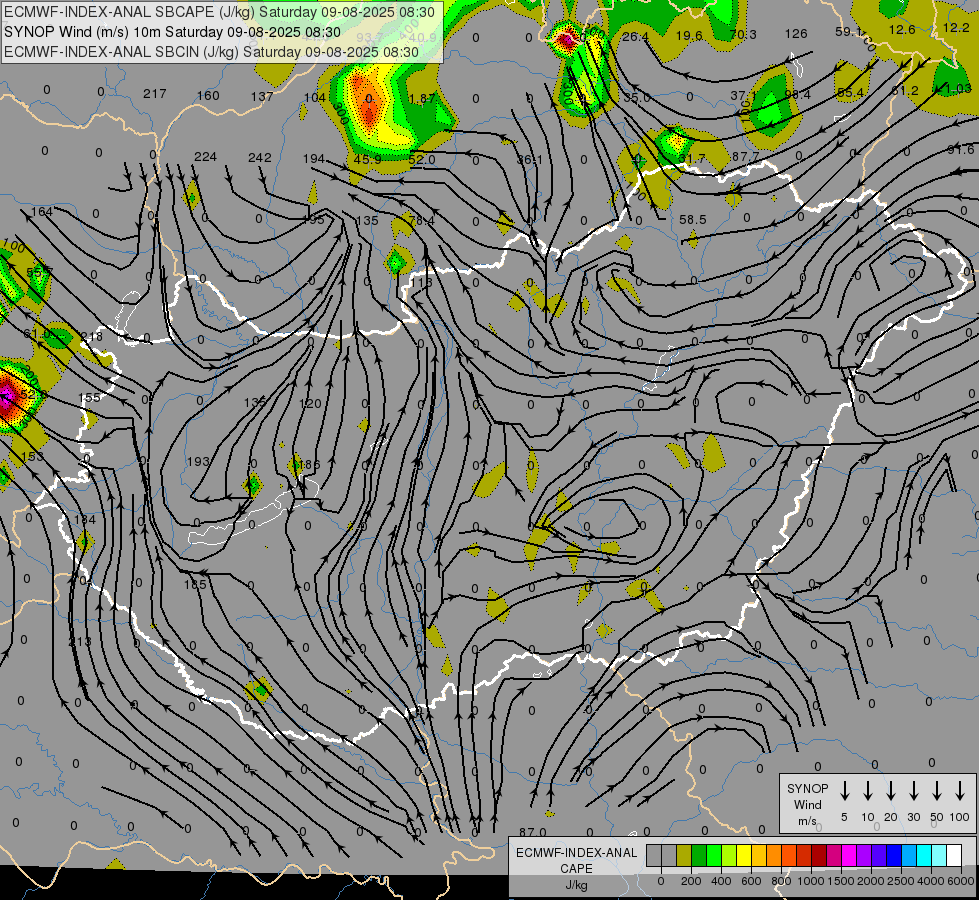This screenshot has height=900, width=979.
Task: Click the wind arrow above 10 m/s
Action: pyautogui.click(x=868, y=790)
